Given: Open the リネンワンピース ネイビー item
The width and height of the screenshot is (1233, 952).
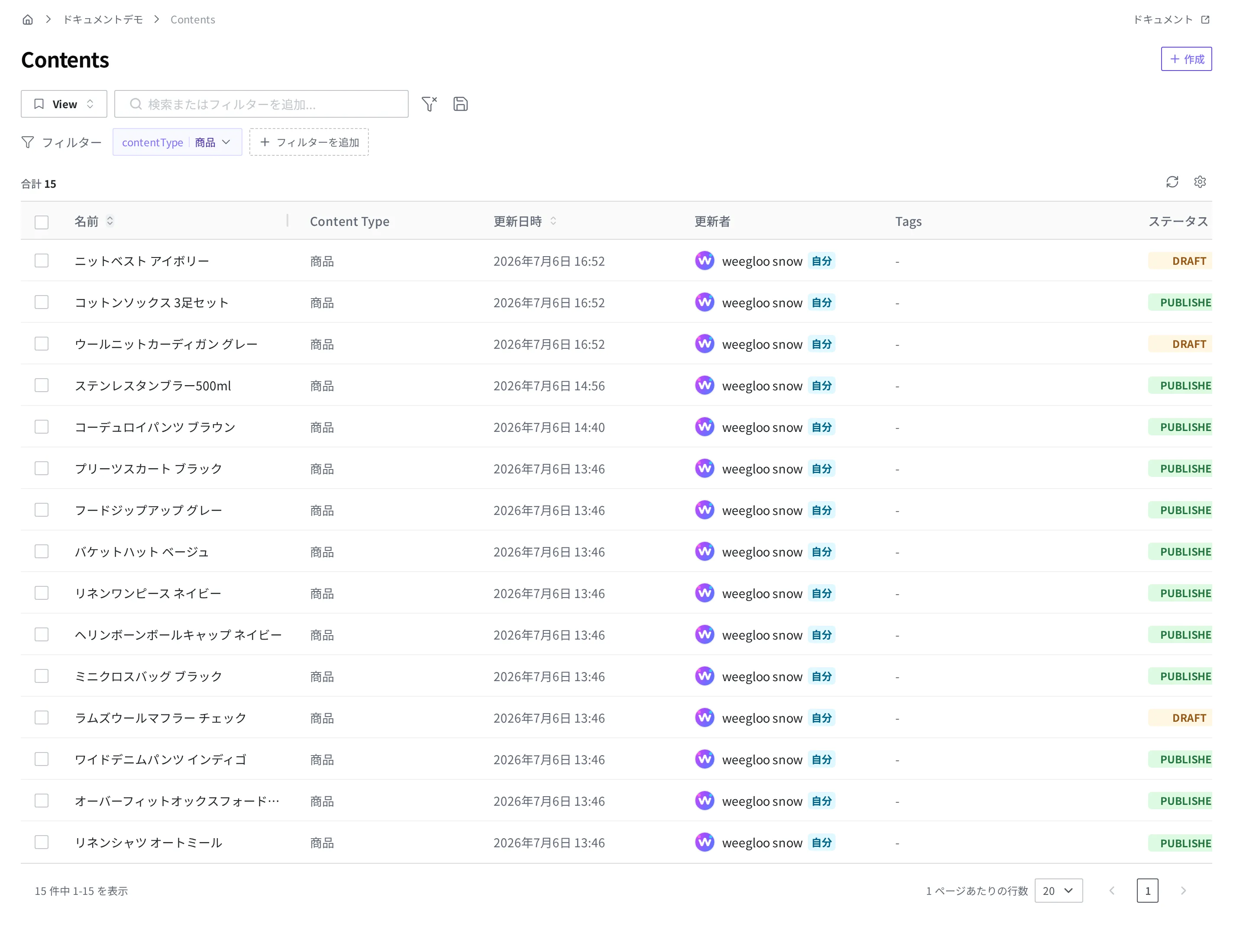Looking at the screenshot, I should click(x=148, y=593).
